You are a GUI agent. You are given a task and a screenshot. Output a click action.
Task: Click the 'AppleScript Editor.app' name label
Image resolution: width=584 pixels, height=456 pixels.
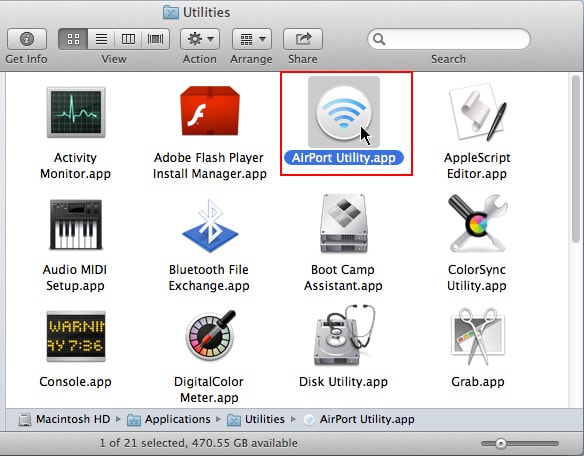point(477,165)
